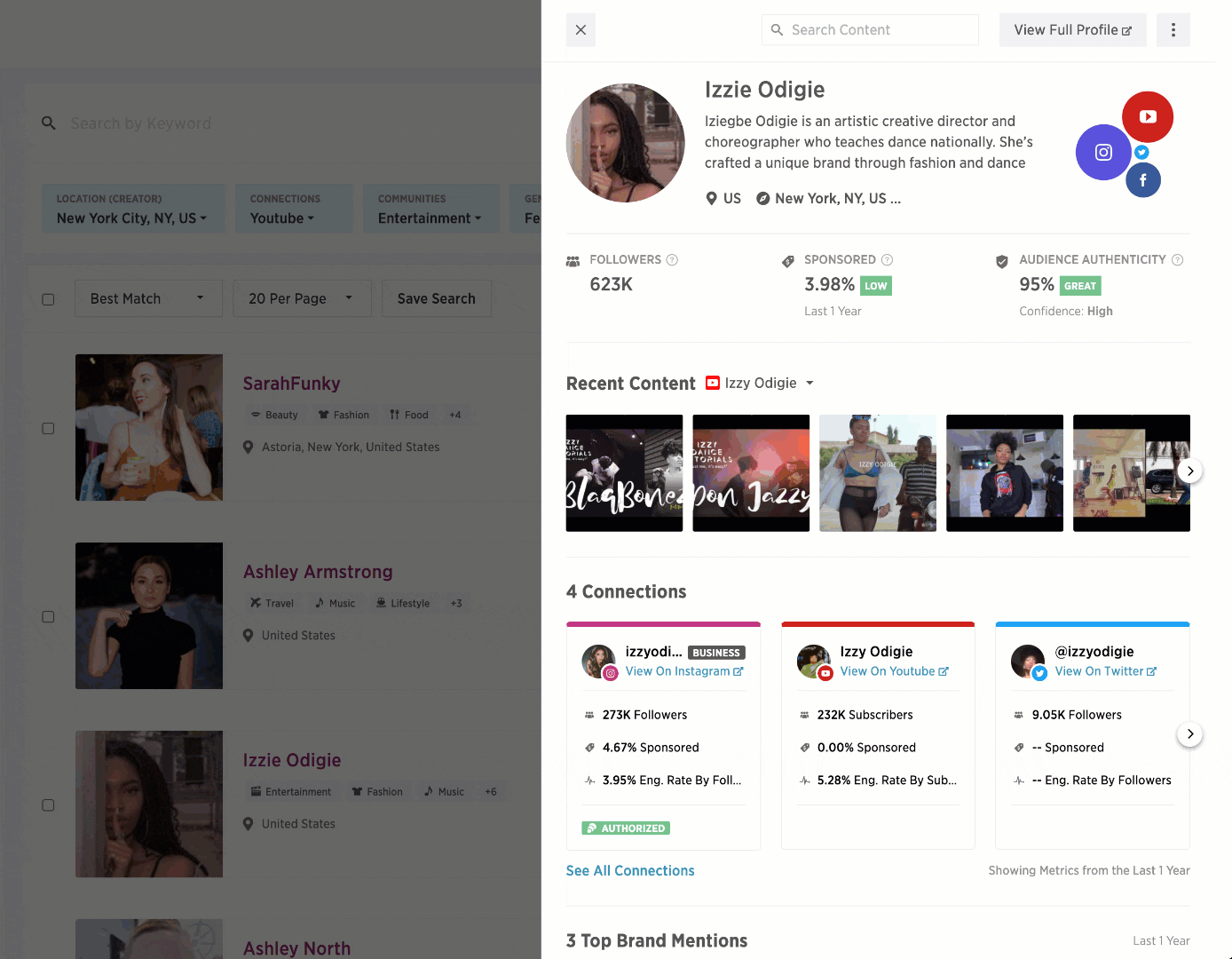
Task: Click the US location pin icon
Action: point(711,198)
